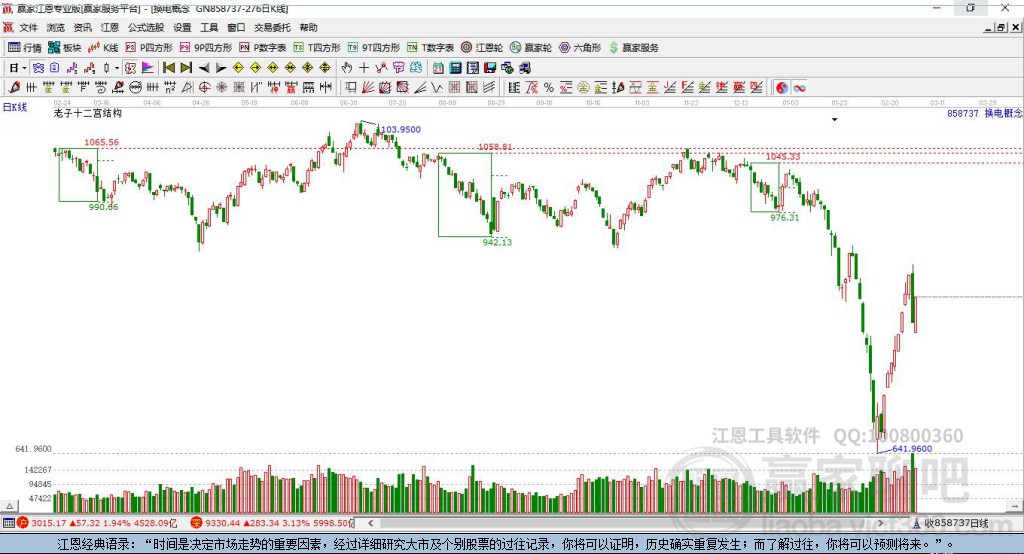Click the save disk icon
Image resolution: width=1024 pixels, height=554 pixels.
pyautogui.click(x=490, y=68)
